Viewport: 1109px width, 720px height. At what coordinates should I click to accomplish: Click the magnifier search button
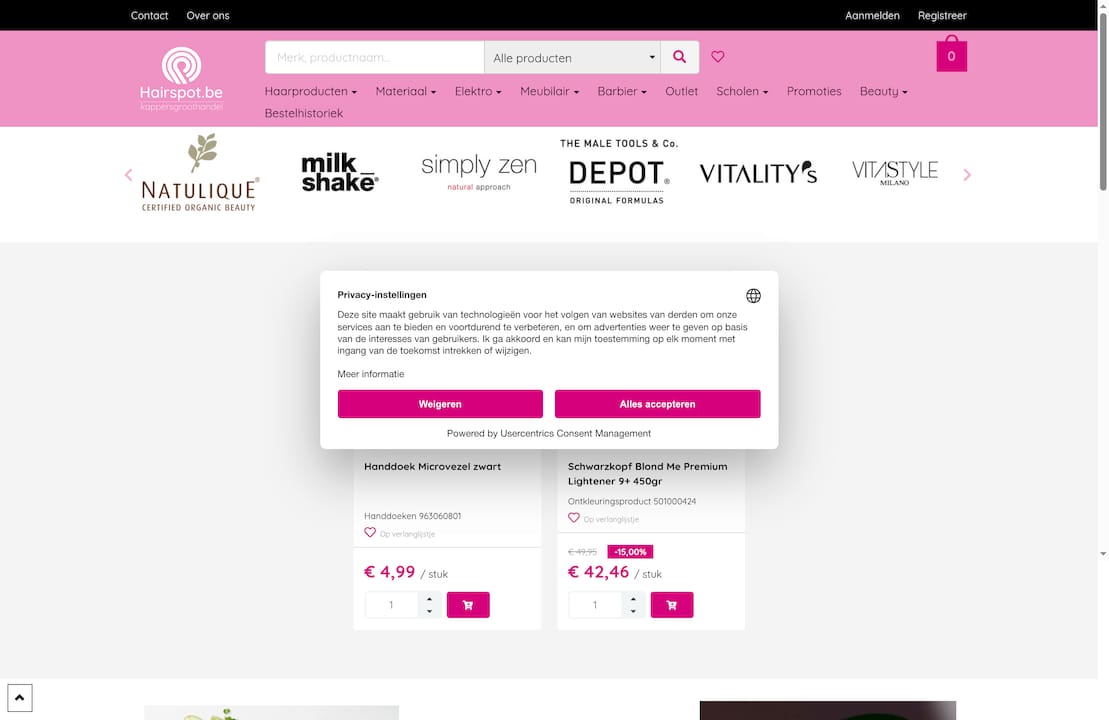click(x=679, y=57)
